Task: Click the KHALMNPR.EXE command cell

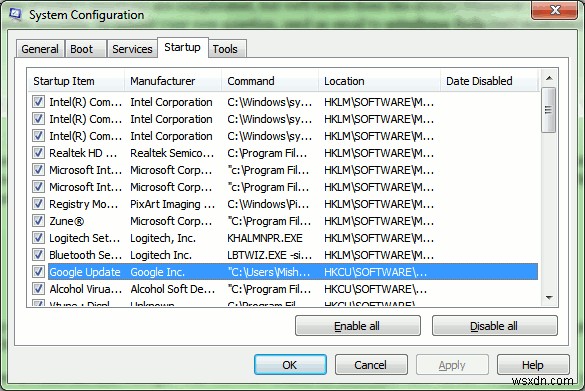Action: pos(265,238)
